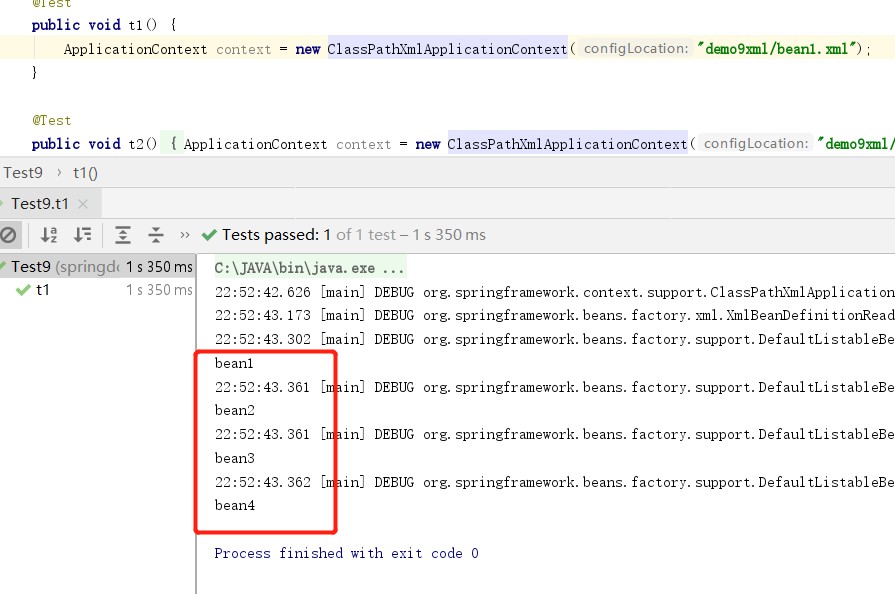Click the '1 s 350 ms' duration beside t1

(159, 290)
